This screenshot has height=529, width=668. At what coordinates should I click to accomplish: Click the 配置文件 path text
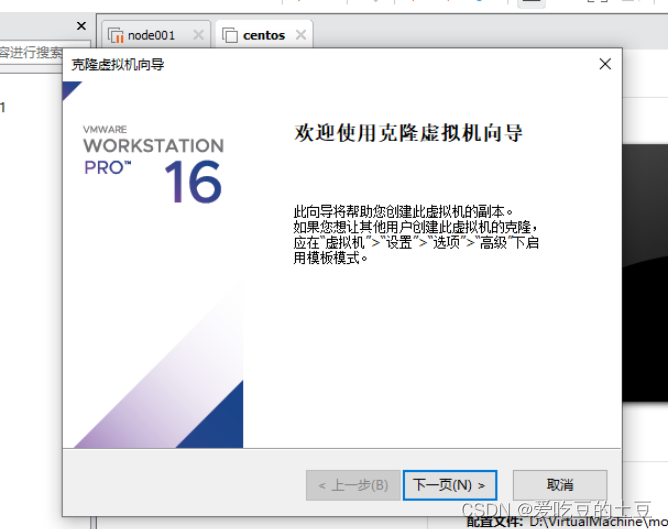(x=567, y=522)
